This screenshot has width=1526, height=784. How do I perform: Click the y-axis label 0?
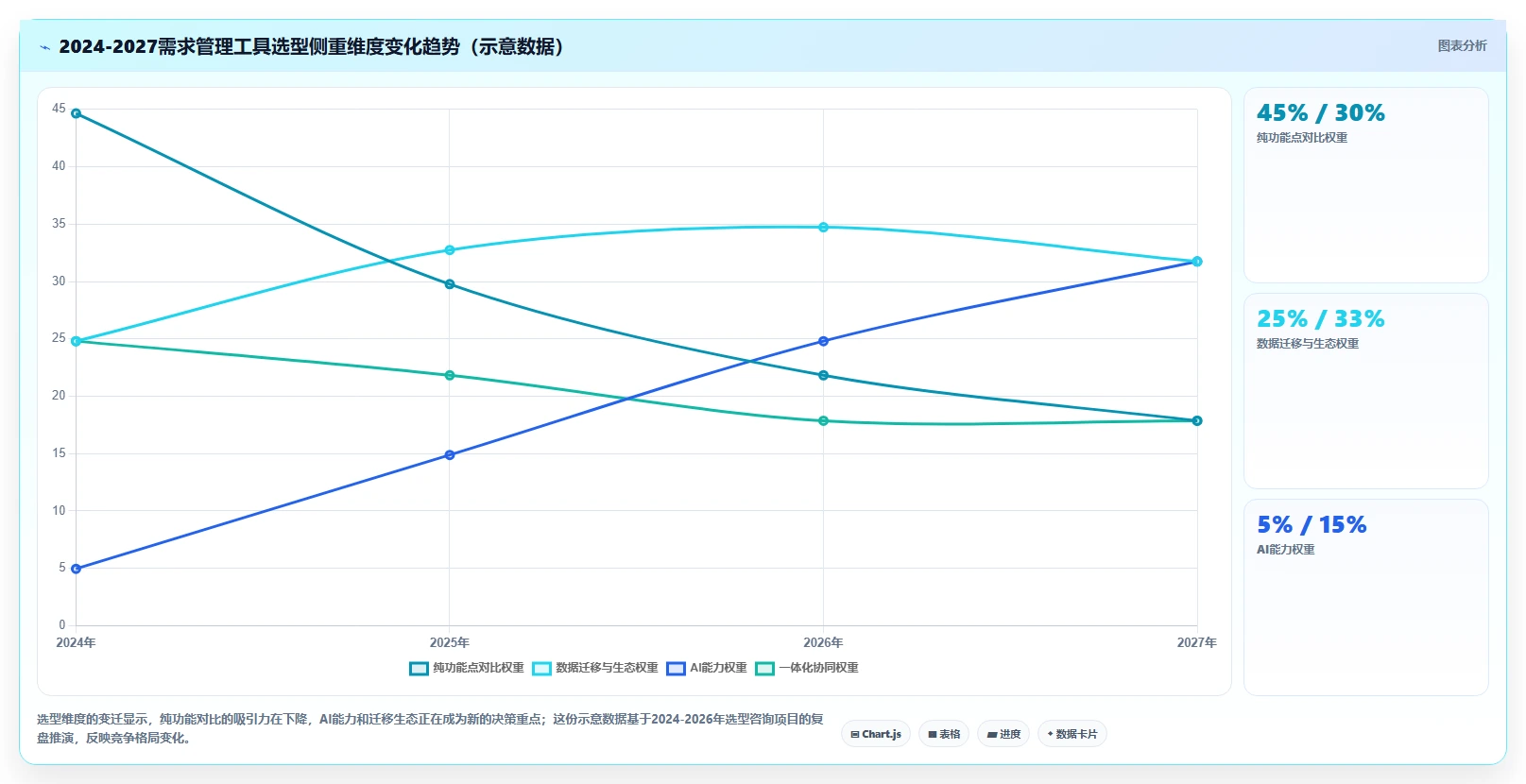(62, 625)
